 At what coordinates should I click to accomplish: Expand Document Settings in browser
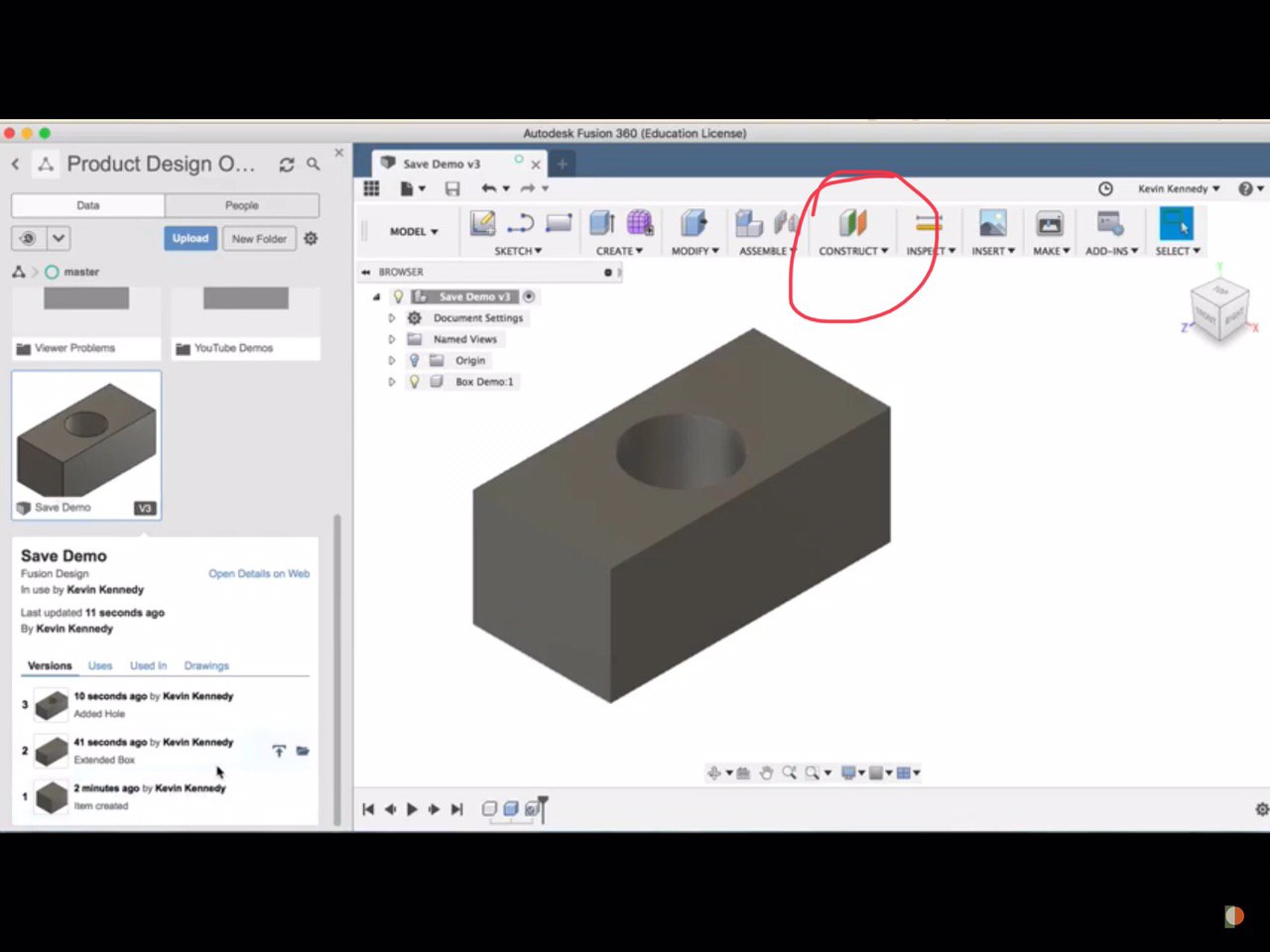tap(391, 318)
